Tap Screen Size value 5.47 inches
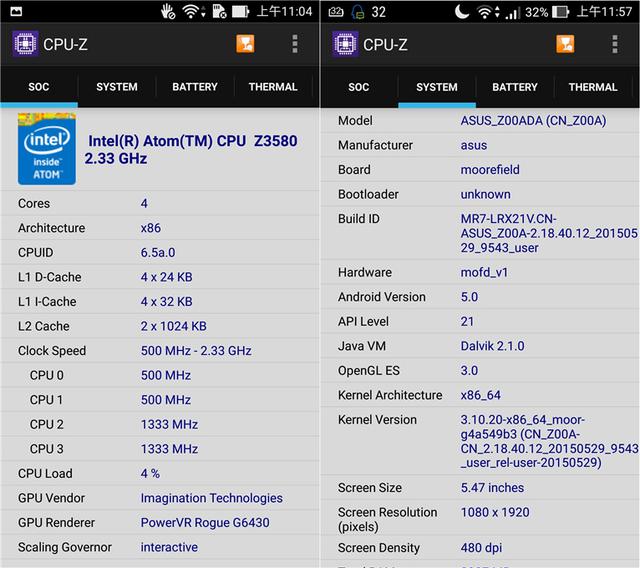The height and width of the screenshot is (568, 640). (x=492, y=488)
